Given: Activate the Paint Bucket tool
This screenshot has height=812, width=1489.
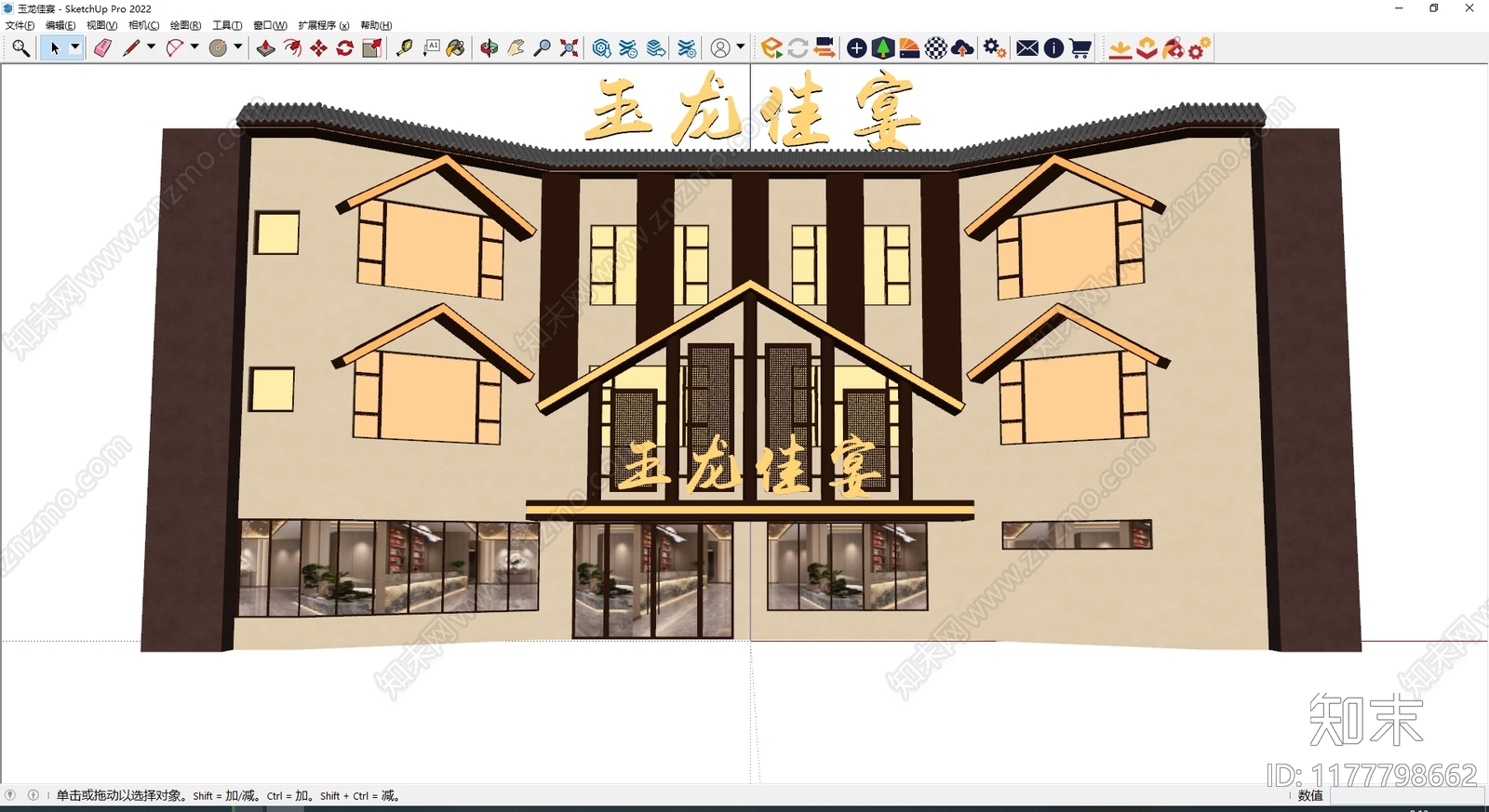Looking at the screenshot, I should click(x=456, y=48).
